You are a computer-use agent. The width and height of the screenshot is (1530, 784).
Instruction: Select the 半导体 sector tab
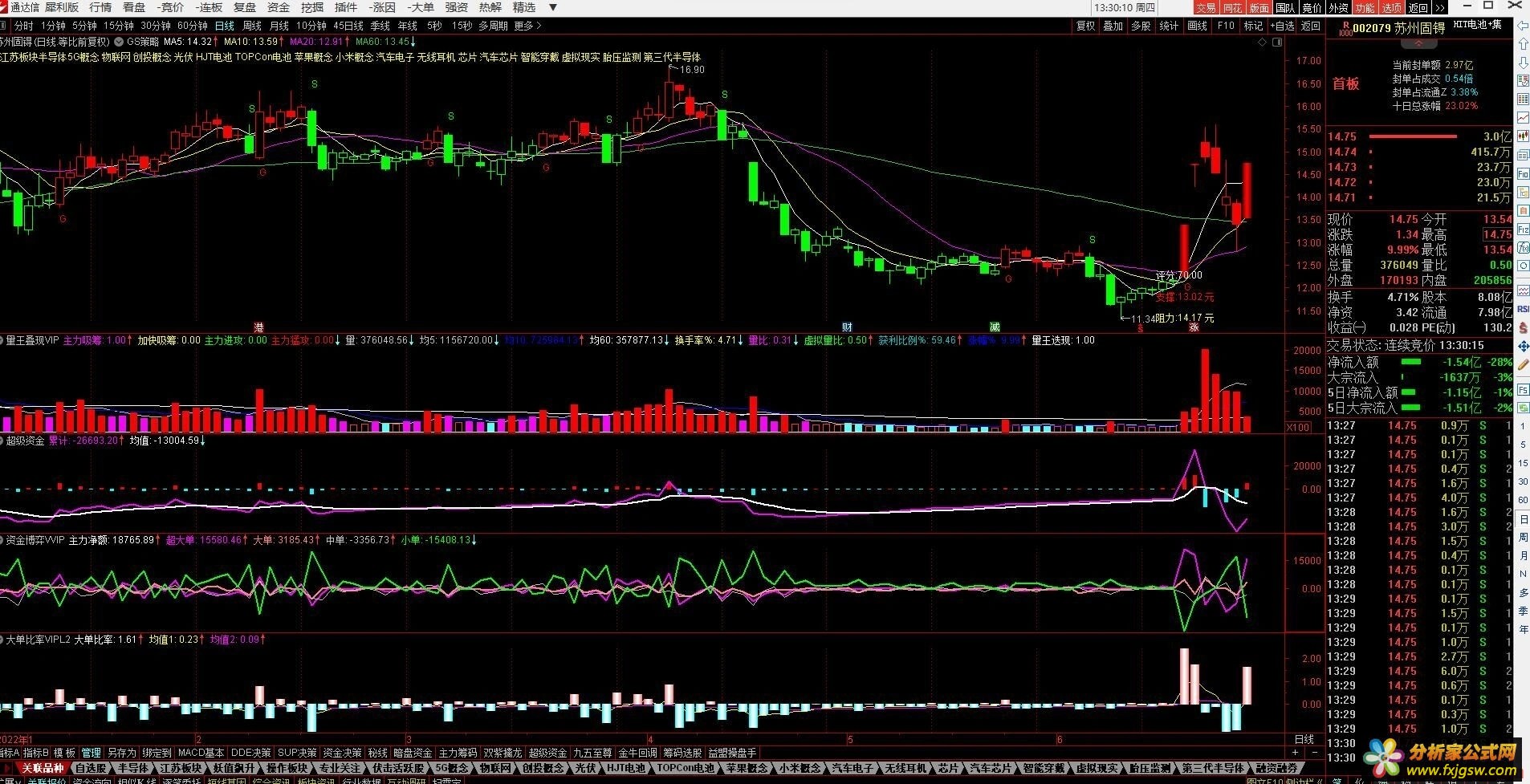coord(132,768)
